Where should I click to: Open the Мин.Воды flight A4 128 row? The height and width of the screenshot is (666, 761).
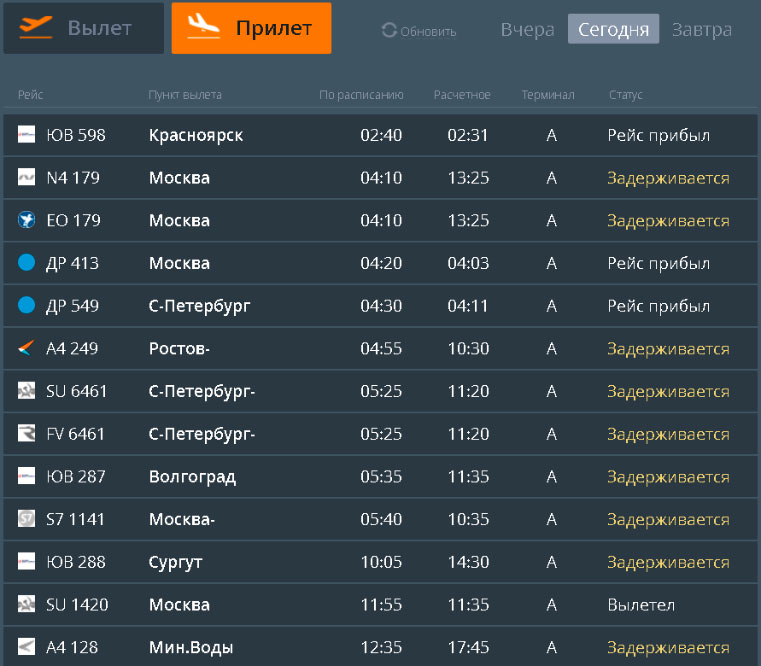(380, 647)
